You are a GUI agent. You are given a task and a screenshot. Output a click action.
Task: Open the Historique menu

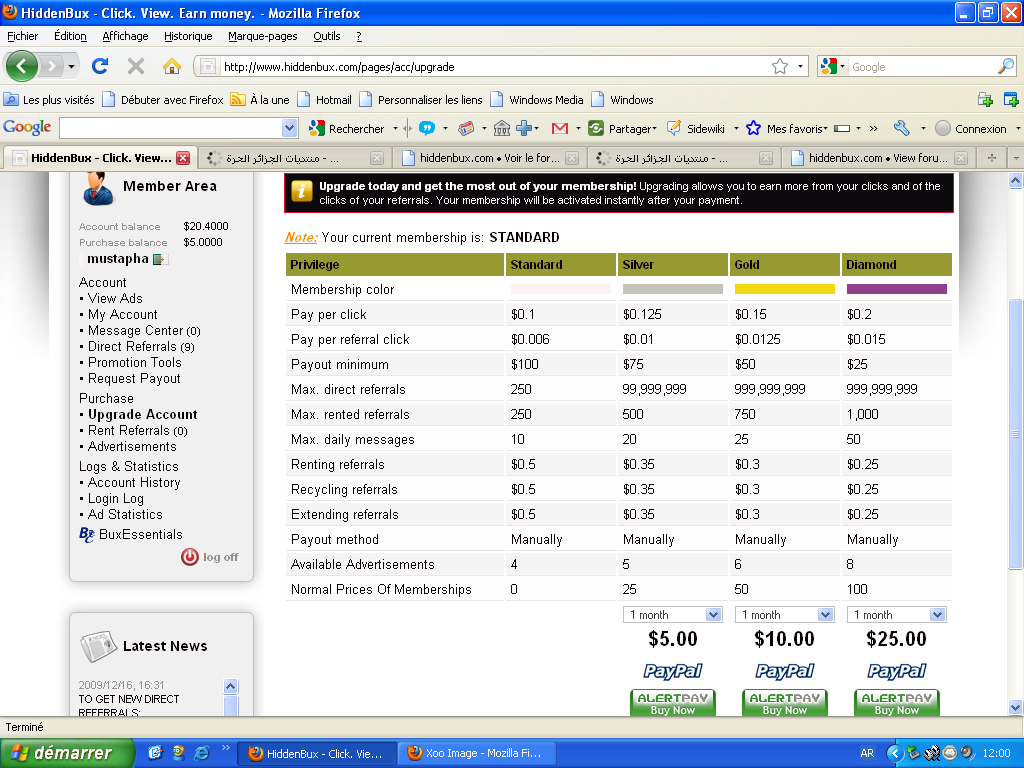point(188,36)
